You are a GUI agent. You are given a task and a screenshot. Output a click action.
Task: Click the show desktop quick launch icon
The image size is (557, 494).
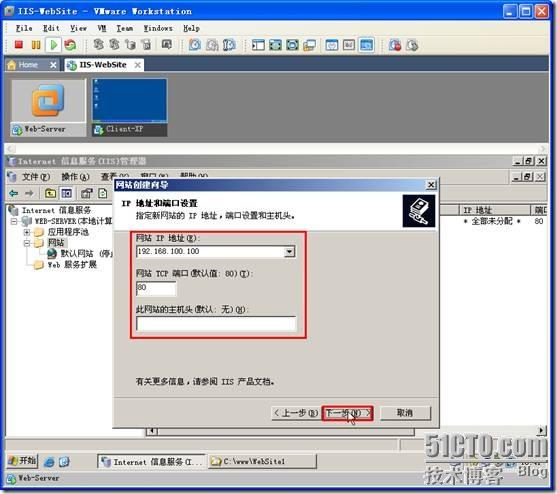pos(64,462)
